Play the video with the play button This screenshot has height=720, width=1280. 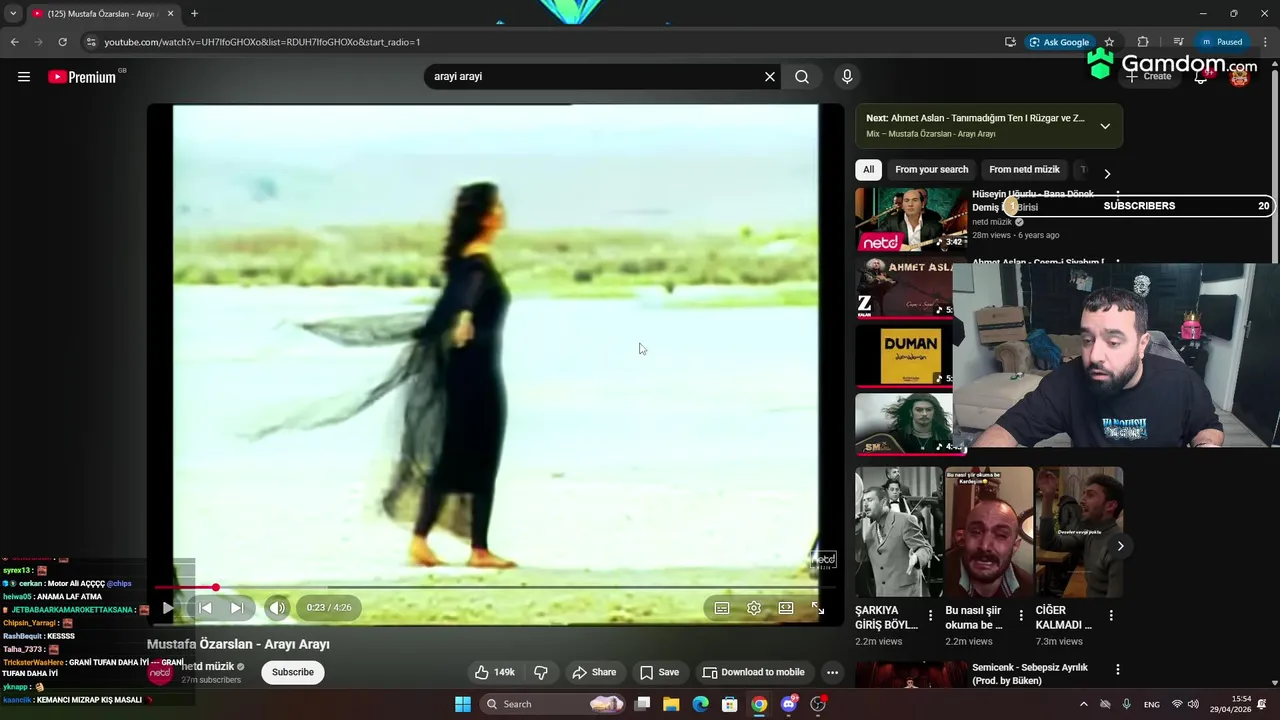click(x=168, y=608)
